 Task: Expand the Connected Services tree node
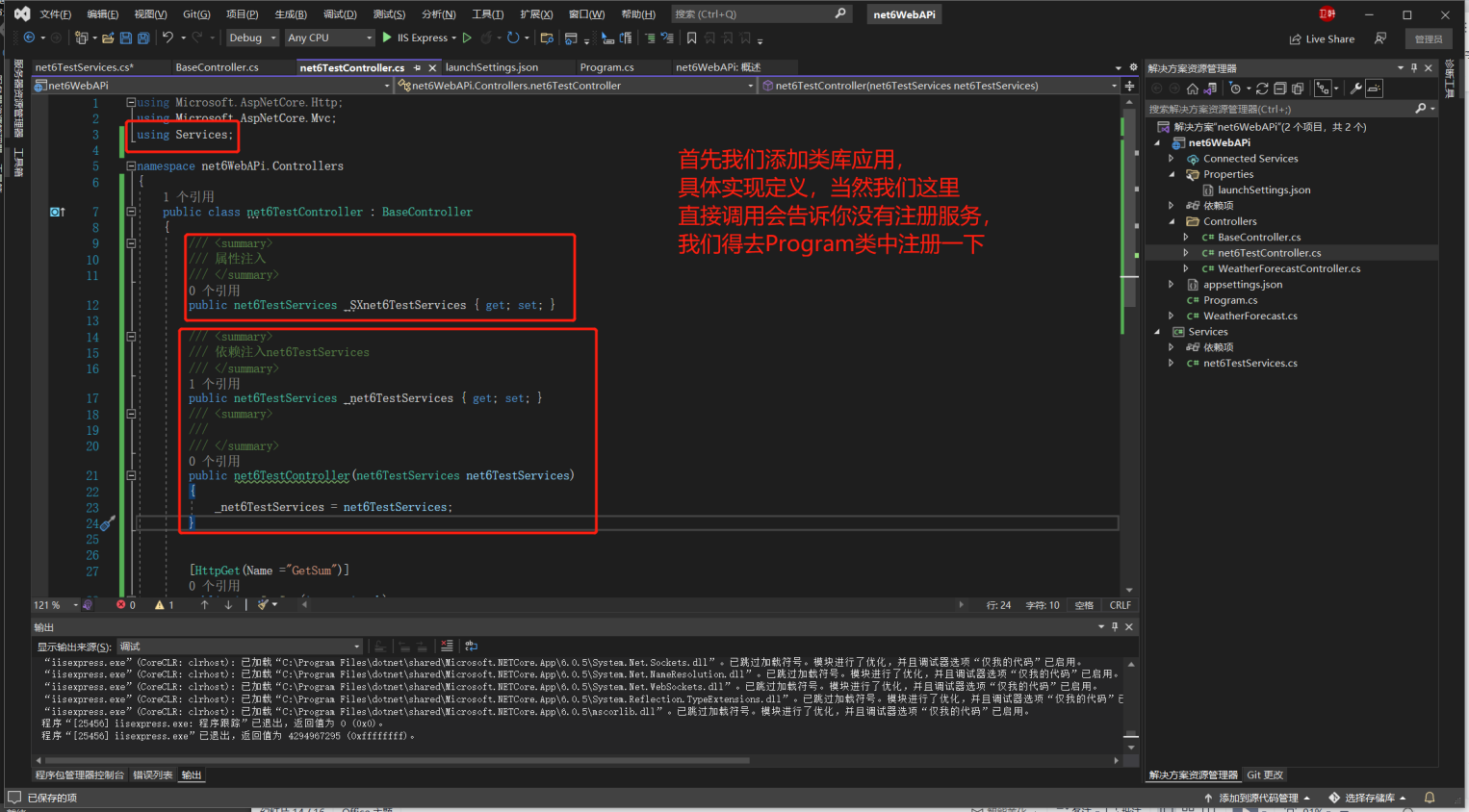1172,159
